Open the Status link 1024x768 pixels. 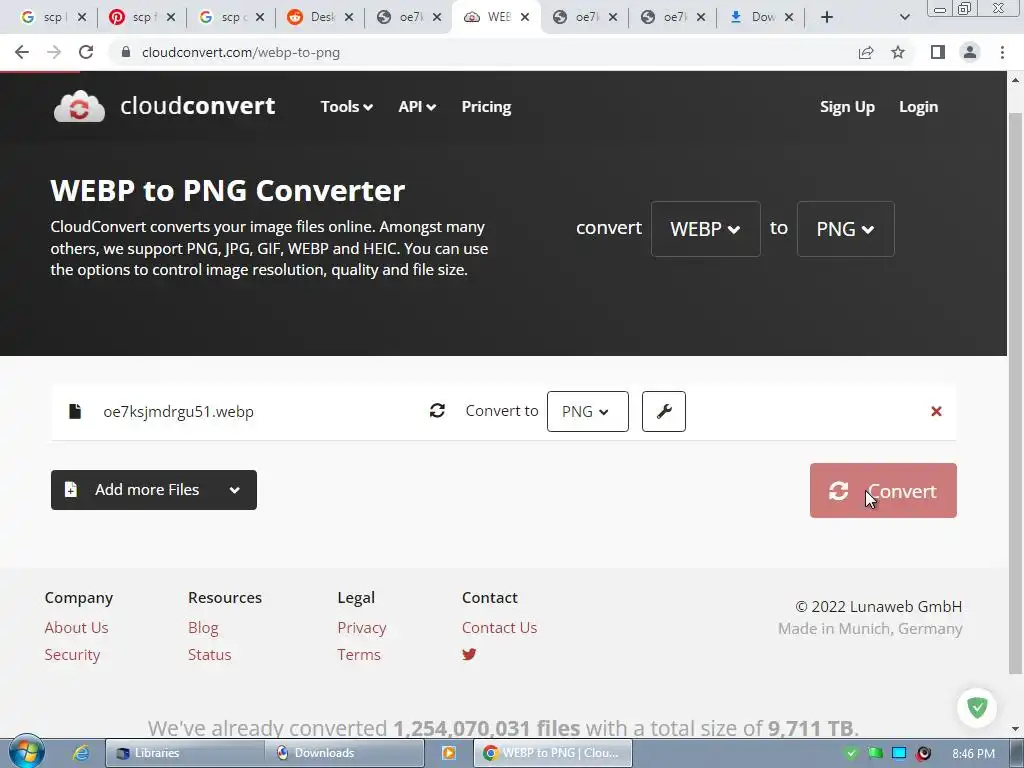[210, 654]
